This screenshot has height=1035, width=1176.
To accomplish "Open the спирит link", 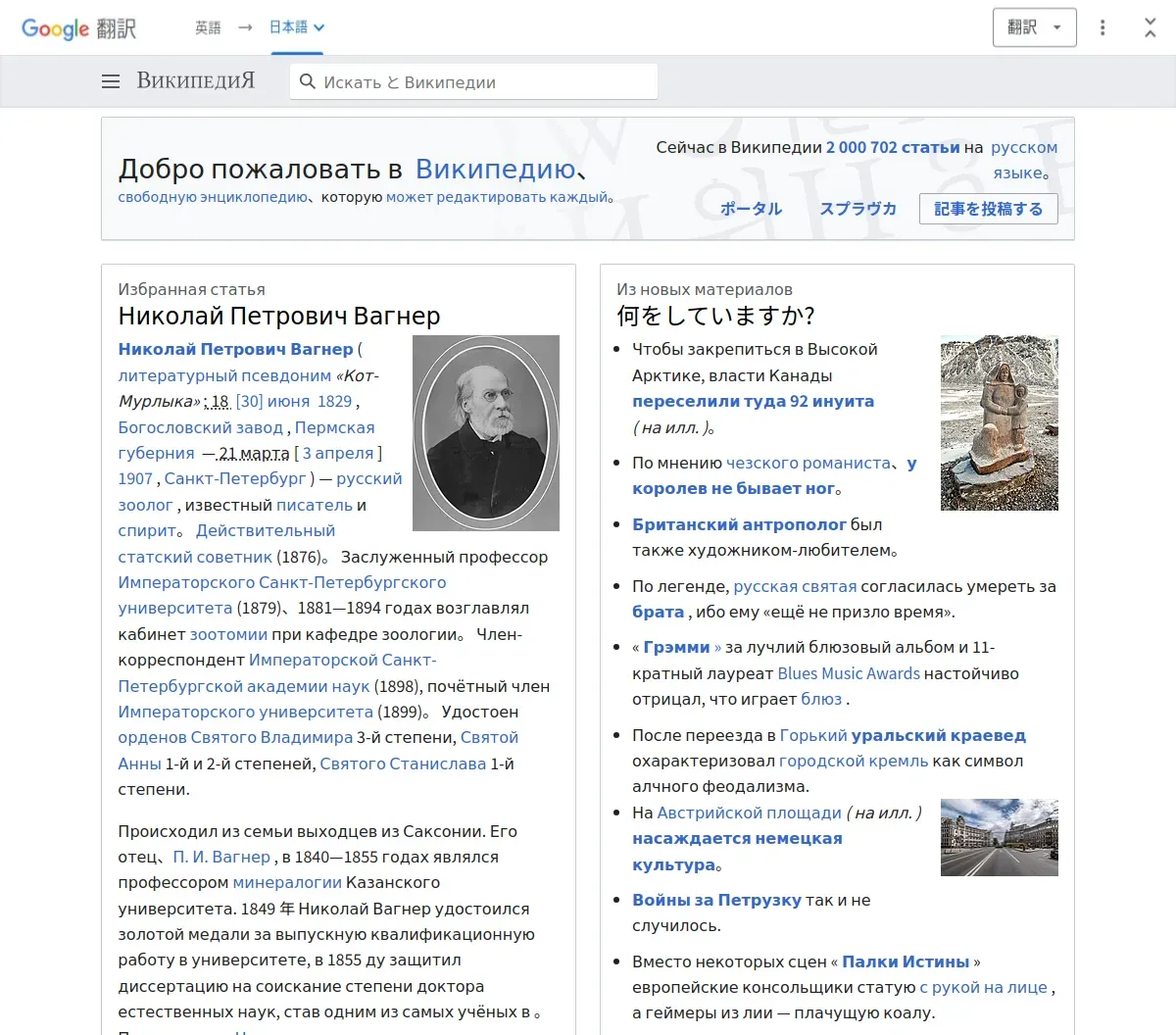I will [147, 530].
